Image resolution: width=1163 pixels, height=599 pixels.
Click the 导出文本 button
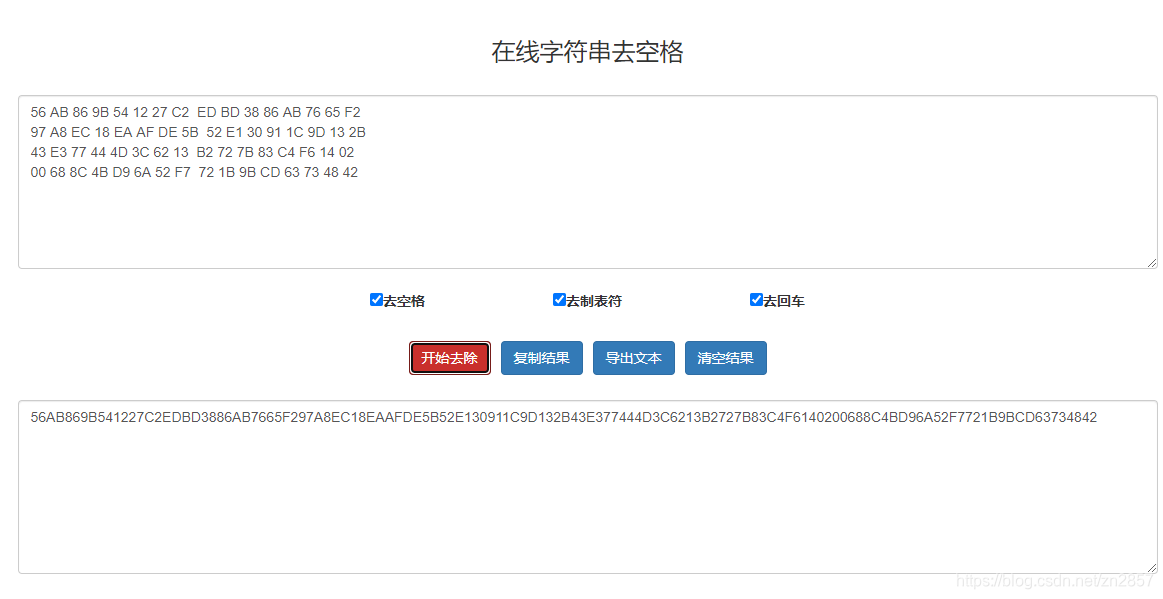pyautogui.click(x=633, y=358)
